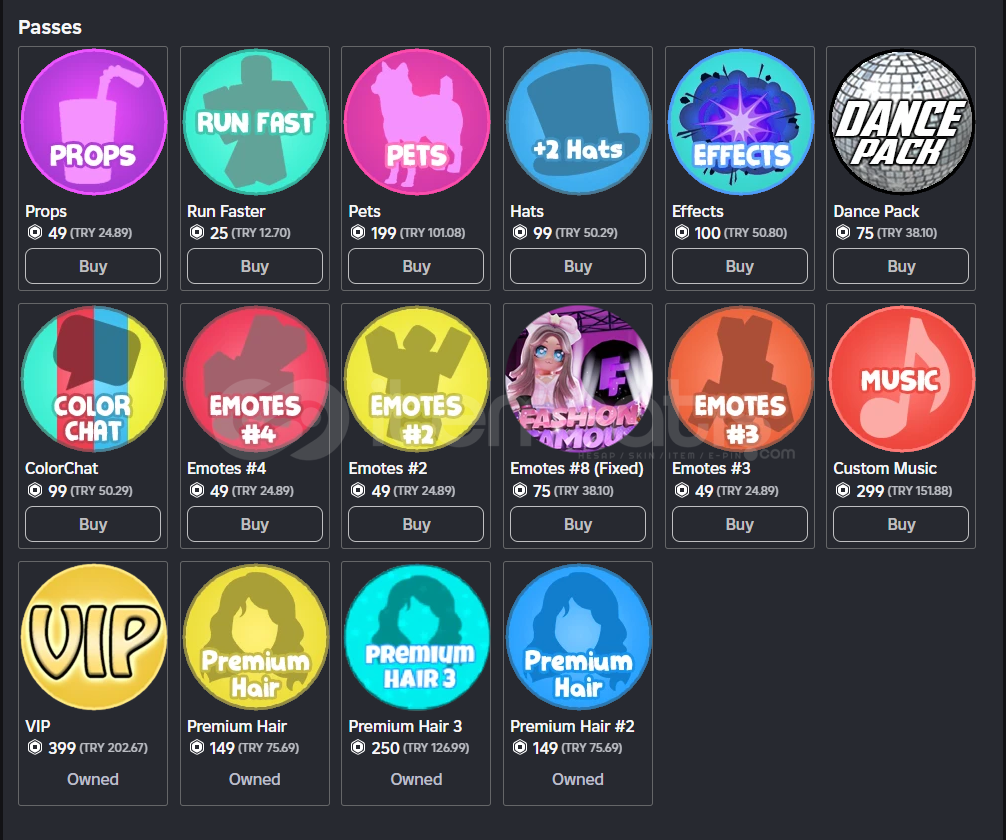This screenshot has height=840, width=1006.
Task: Select the Music note pass icon
Action: (901, 379)
